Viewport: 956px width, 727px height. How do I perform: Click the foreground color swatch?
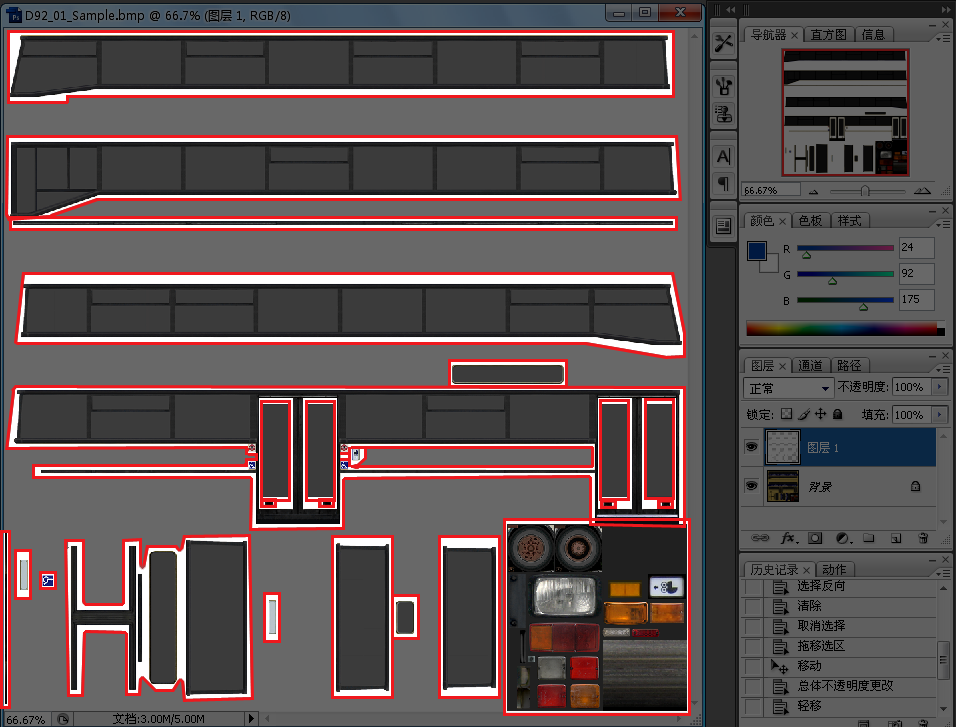[x=757, y=251]
